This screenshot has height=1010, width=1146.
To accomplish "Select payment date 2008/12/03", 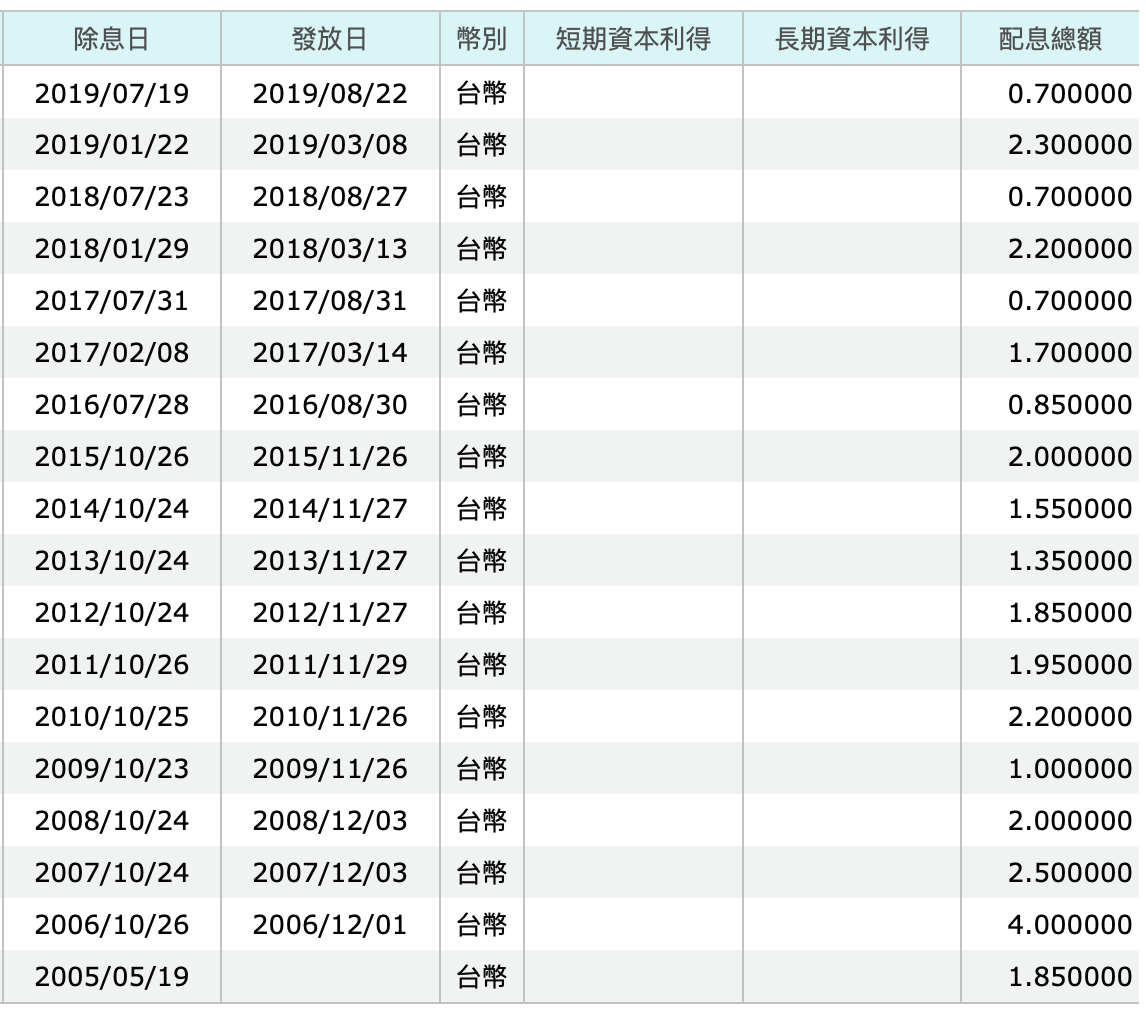I will tap(330, 820).
